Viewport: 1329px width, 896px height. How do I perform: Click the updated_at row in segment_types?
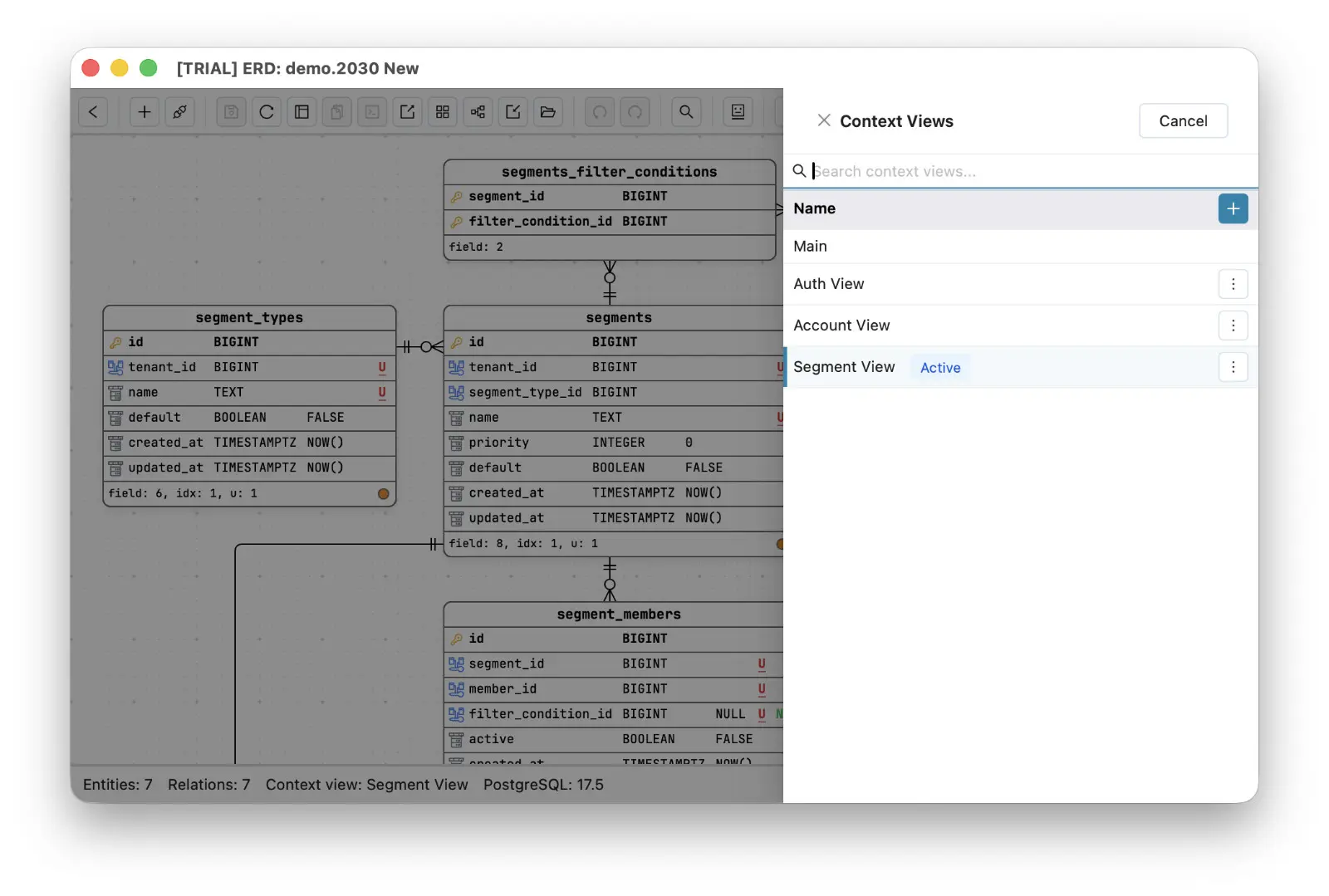coord(249,468)
